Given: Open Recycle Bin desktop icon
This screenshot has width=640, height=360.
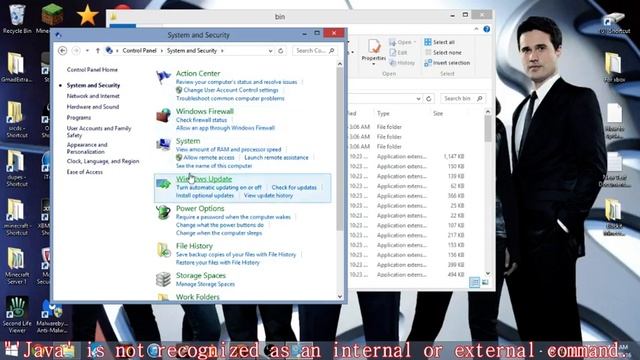Looking at the screenshot, I should [17, 19].
